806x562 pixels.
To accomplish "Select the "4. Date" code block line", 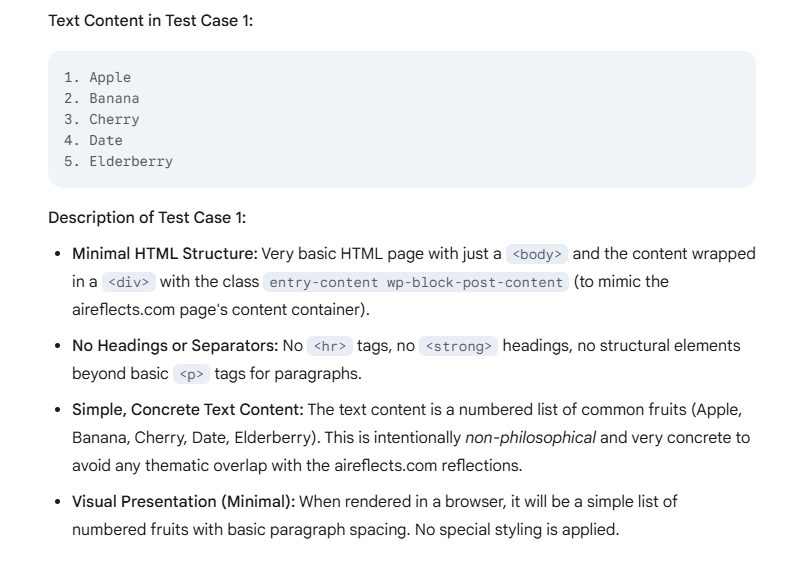I will click(95, 140).
